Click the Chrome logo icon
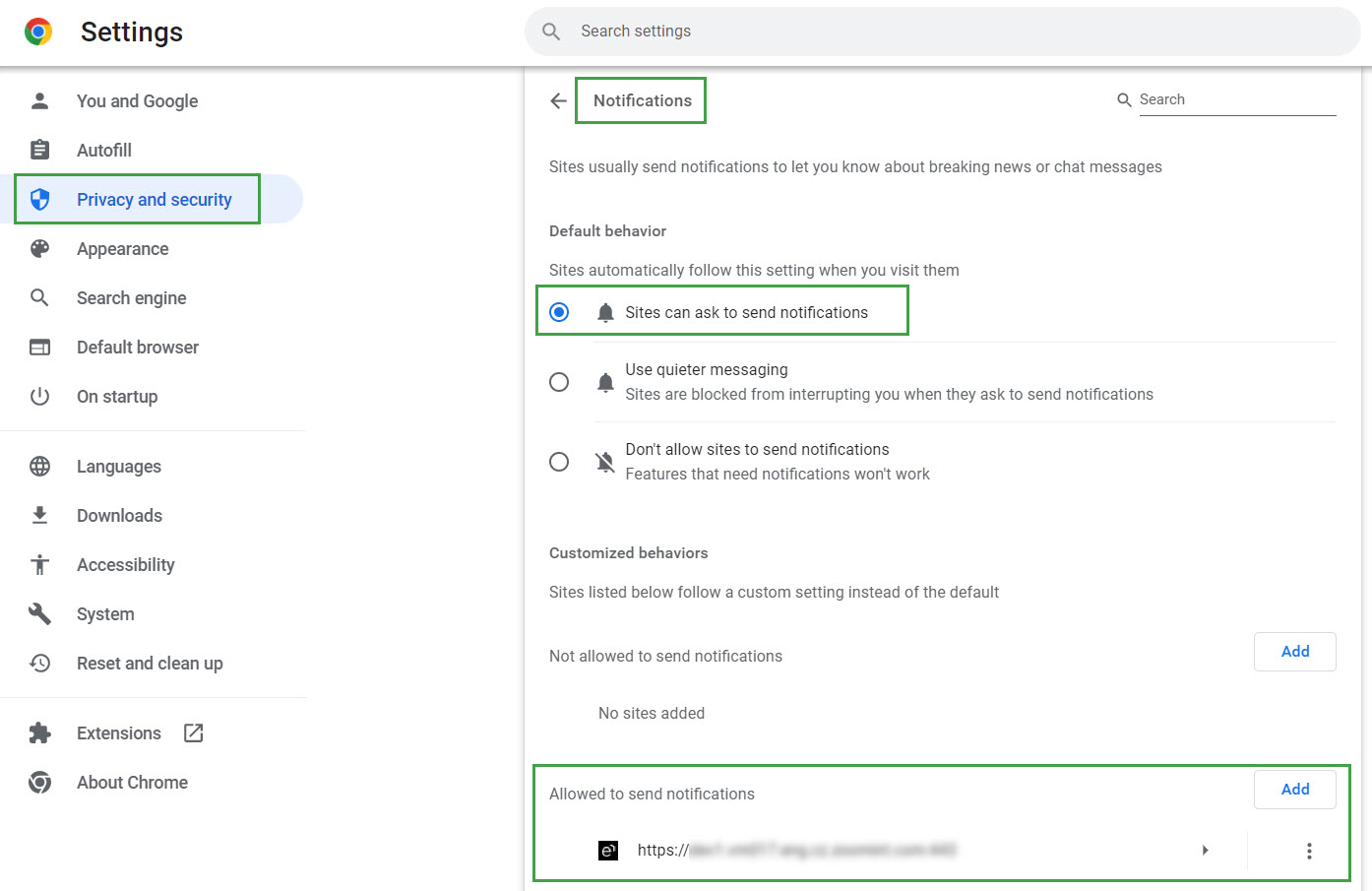This screenshot has height=891, width=1372. [38, 32]
